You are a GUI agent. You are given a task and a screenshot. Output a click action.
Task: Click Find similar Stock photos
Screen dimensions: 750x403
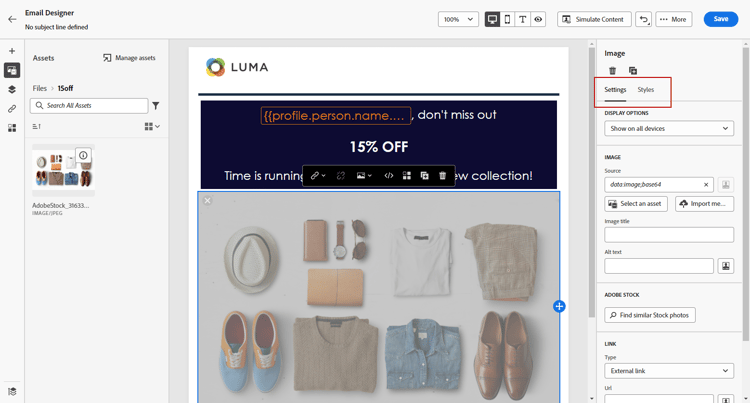pos(650,315)
